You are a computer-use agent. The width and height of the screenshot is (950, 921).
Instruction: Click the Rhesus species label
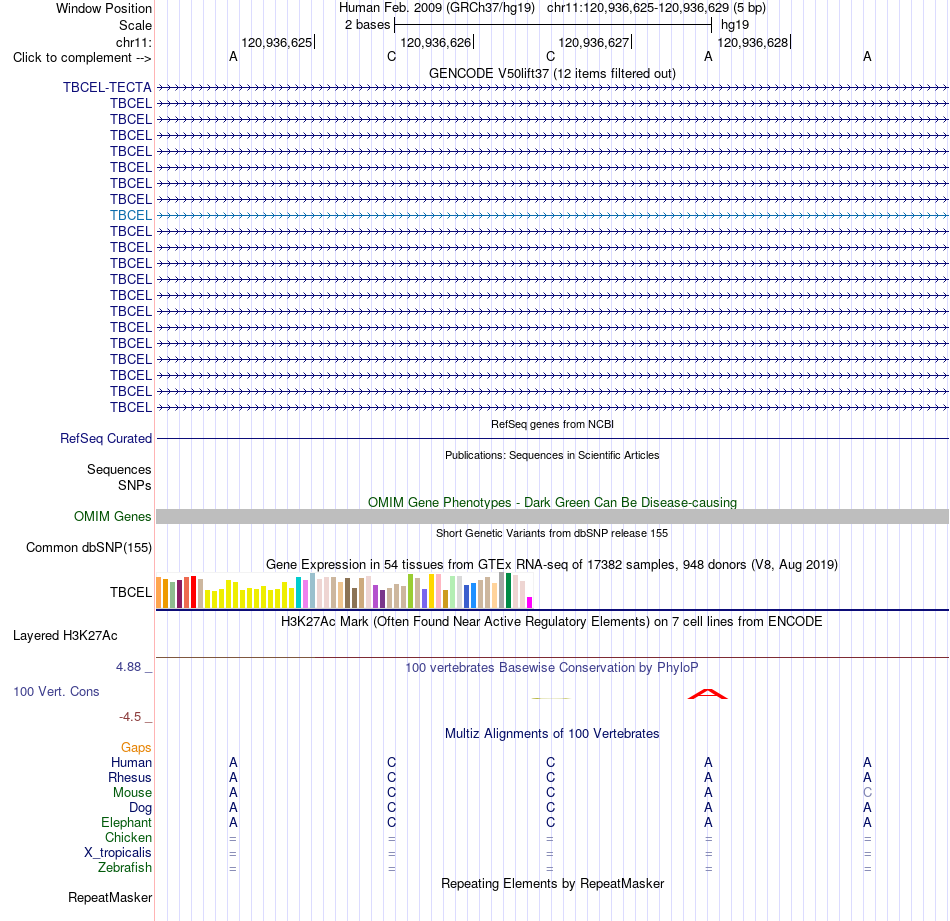(x=130, y=777)
